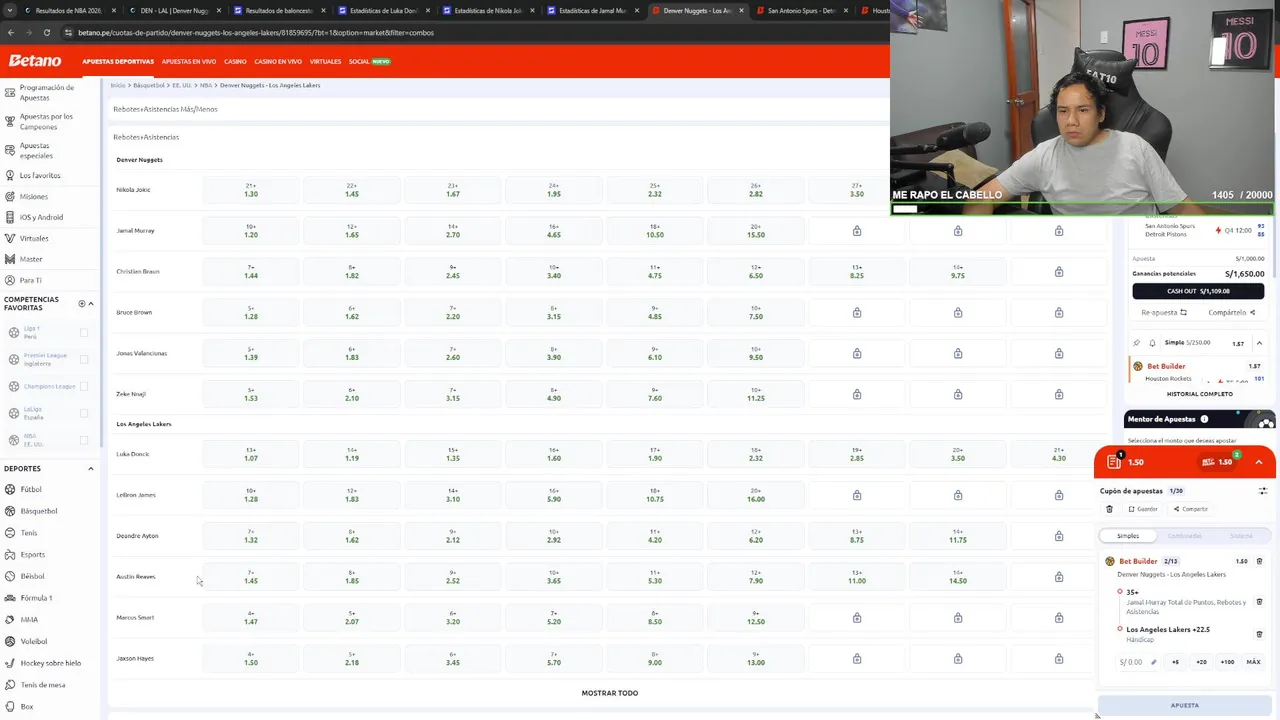
Task: Show Mentor de Apuestas info icon
Action: 1204,419
